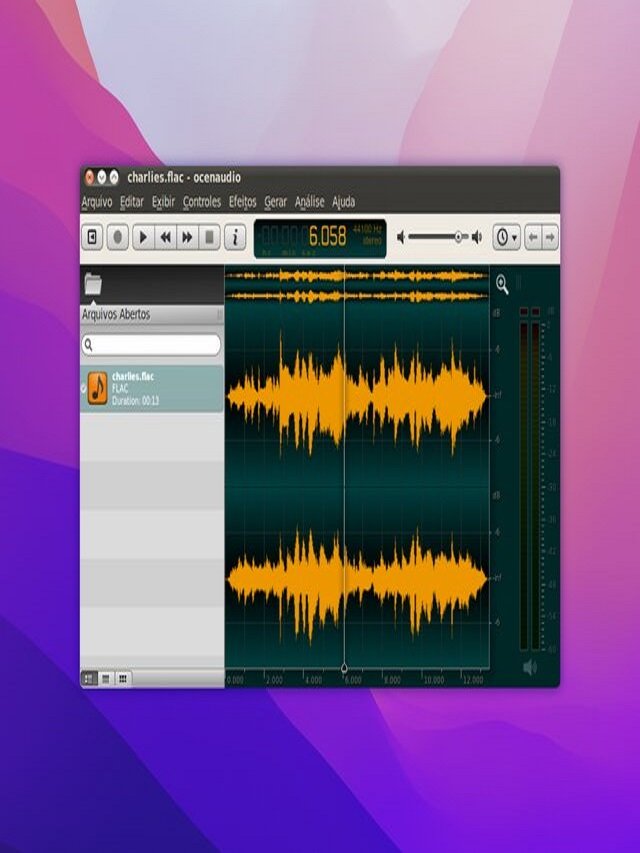Click the folder icon above Arquivos Abertos
This screenshot has width=640, height=853.
(x=93, y=284)
